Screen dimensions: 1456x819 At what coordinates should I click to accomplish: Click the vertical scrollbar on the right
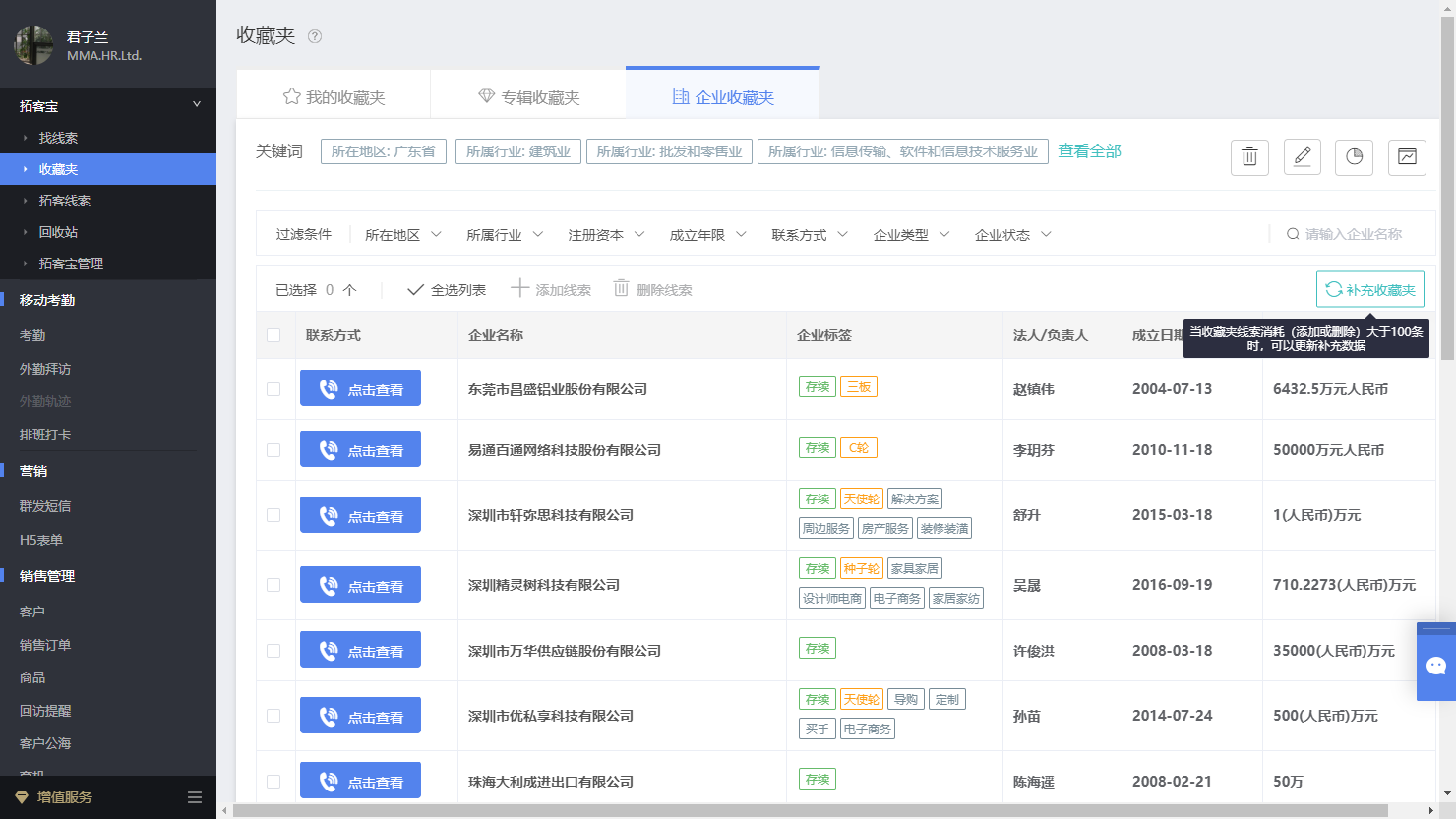[x=1447, y=187]
